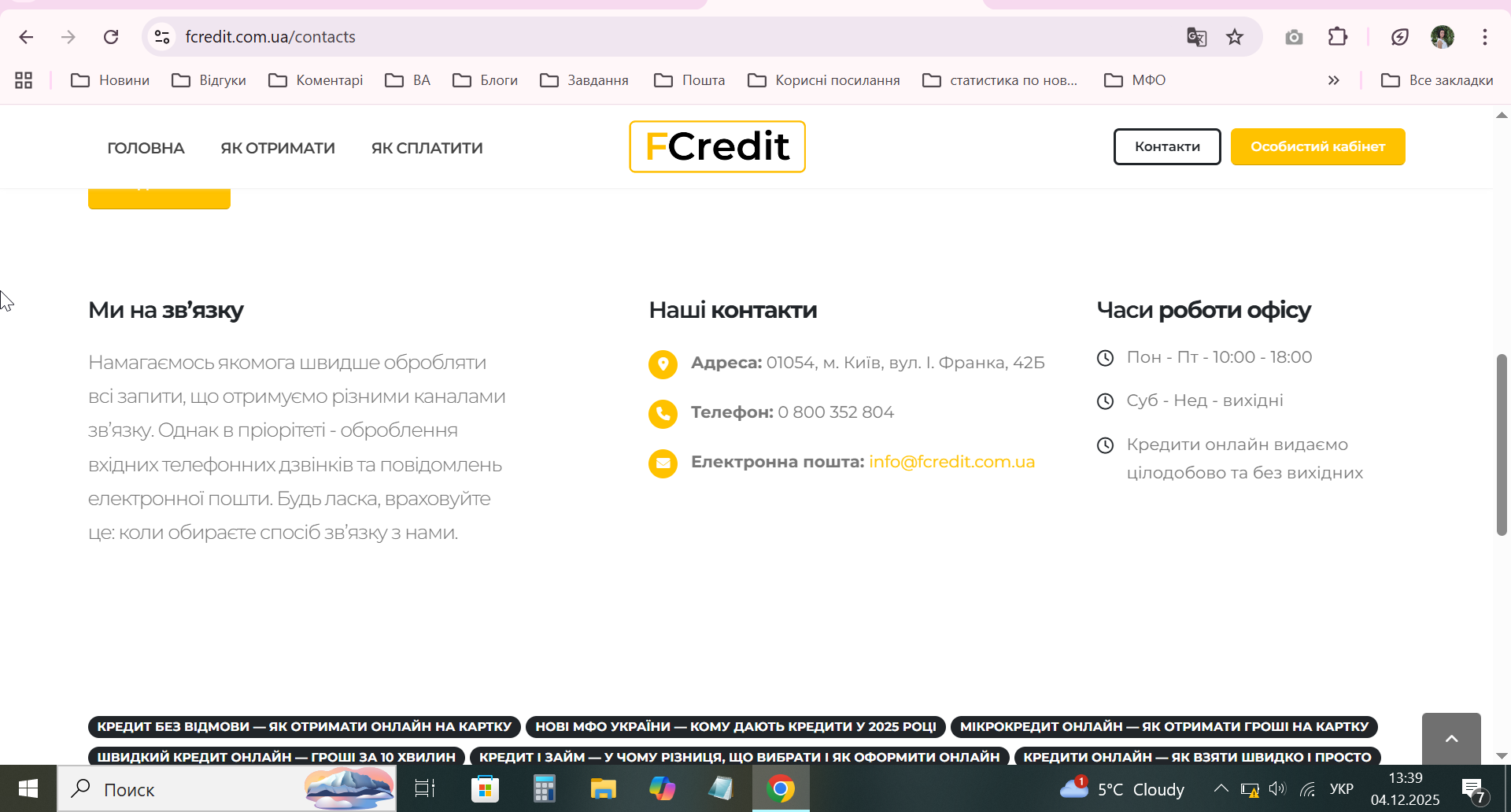Screen dimensions: 1511x812
Task: Open the battery status icon in system tray
Action: (1250, 789)
